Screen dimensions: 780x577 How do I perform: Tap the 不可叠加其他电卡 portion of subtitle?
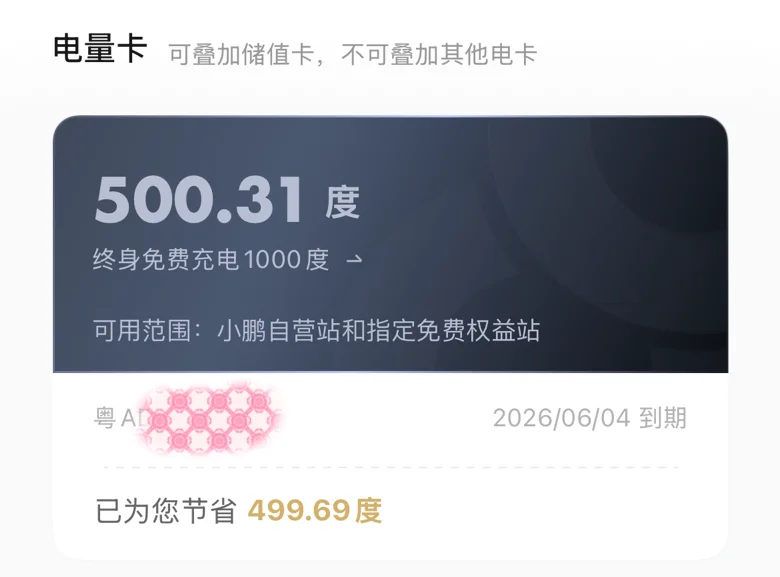pyautogui.click(x=439, y=54)
